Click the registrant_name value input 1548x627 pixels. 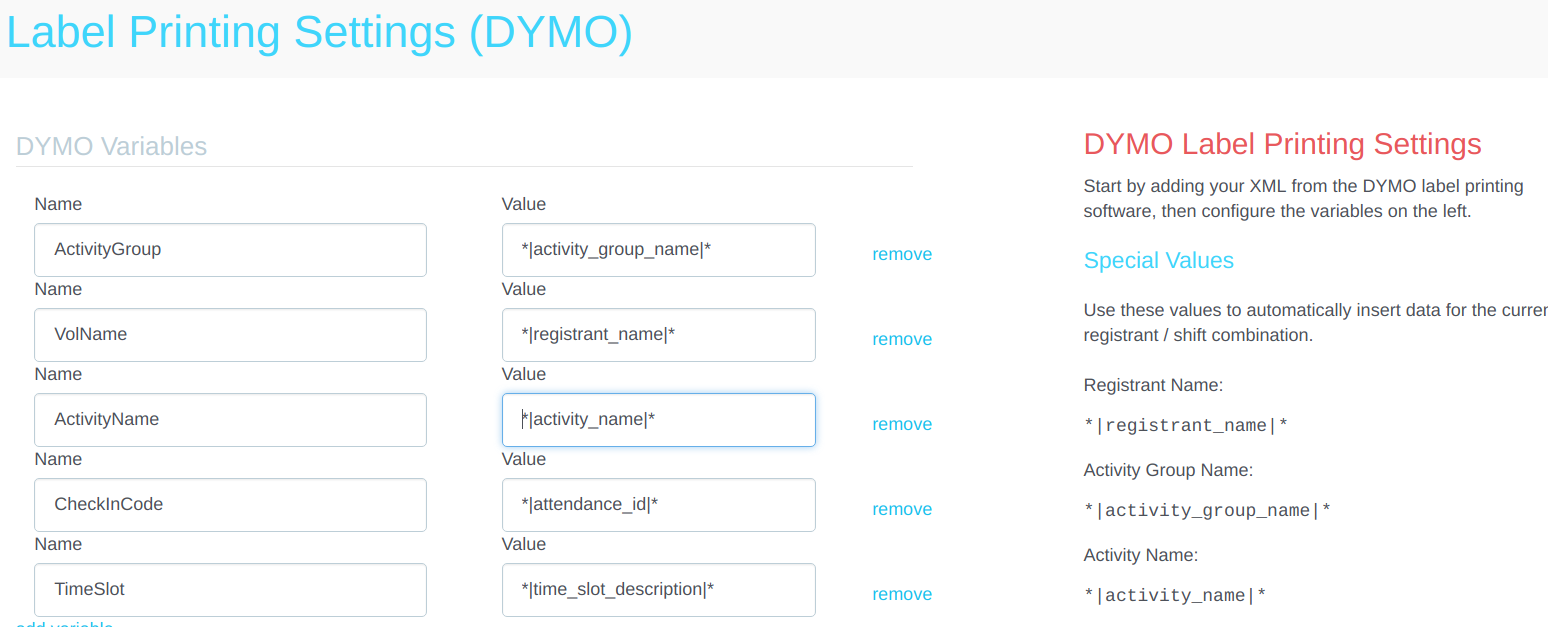coord(658,335)
